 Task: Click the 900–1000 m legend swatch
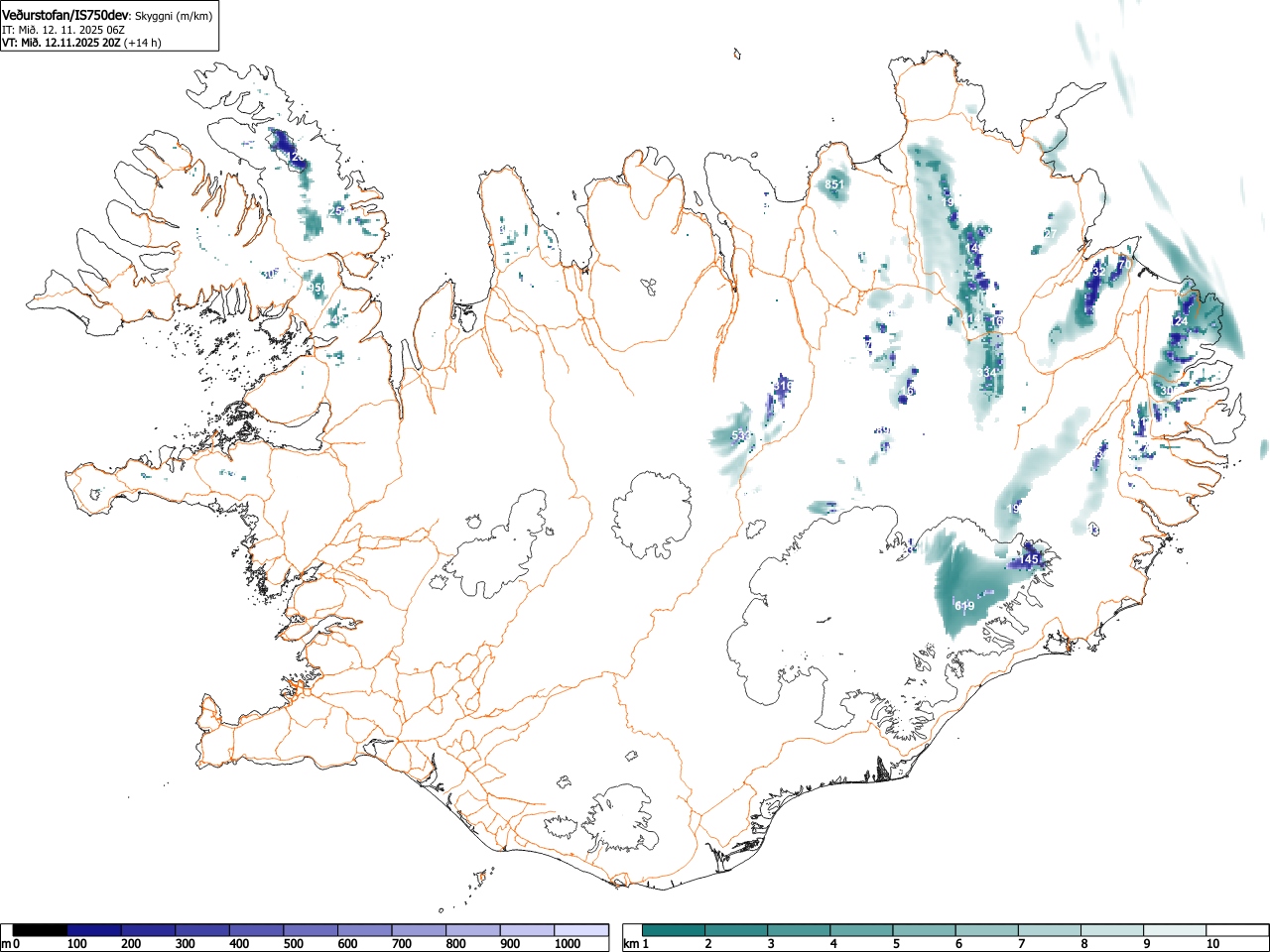527,930
